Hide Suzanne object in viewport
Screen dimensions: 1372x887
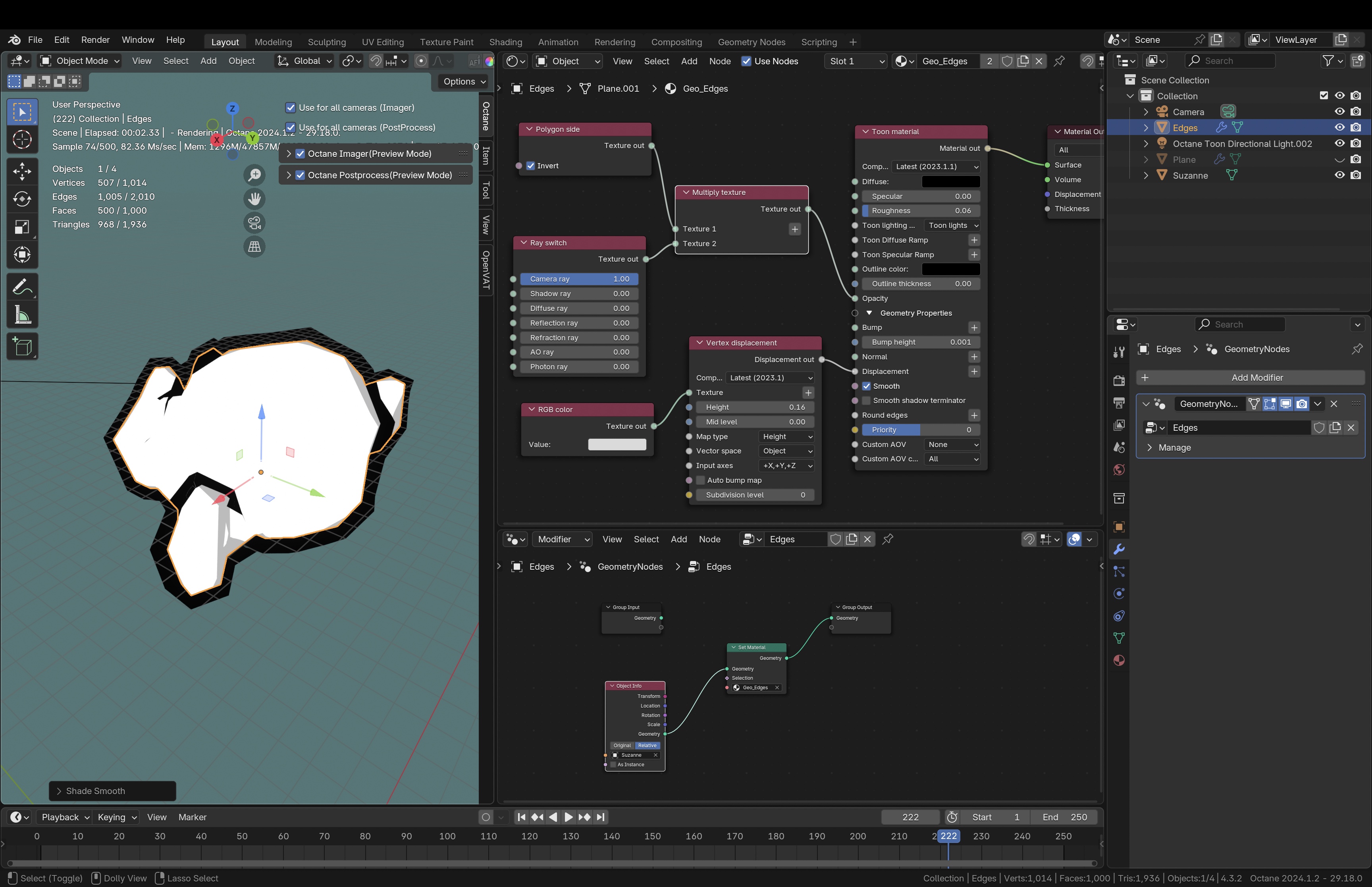click(x=1339, y=175)
